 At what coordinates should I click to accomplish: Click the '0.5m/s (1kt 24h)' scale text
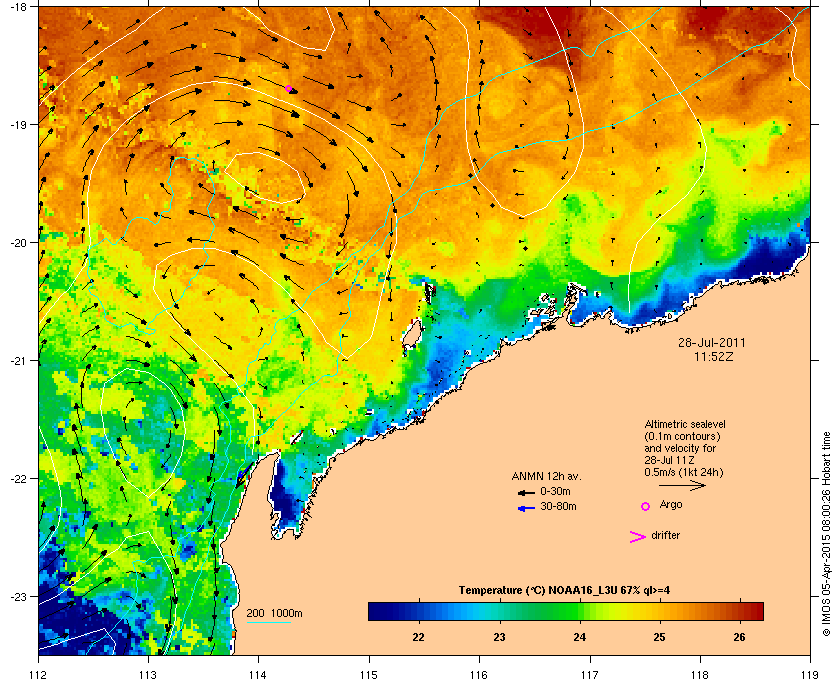coord(684,472)
